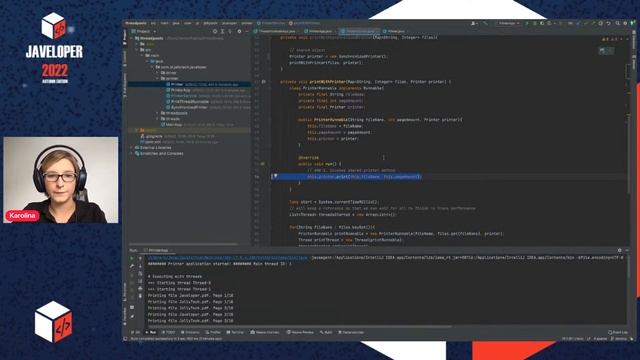640x360 pixels.
Task: Collapse the printer package
Action: [x=157, y=78]
